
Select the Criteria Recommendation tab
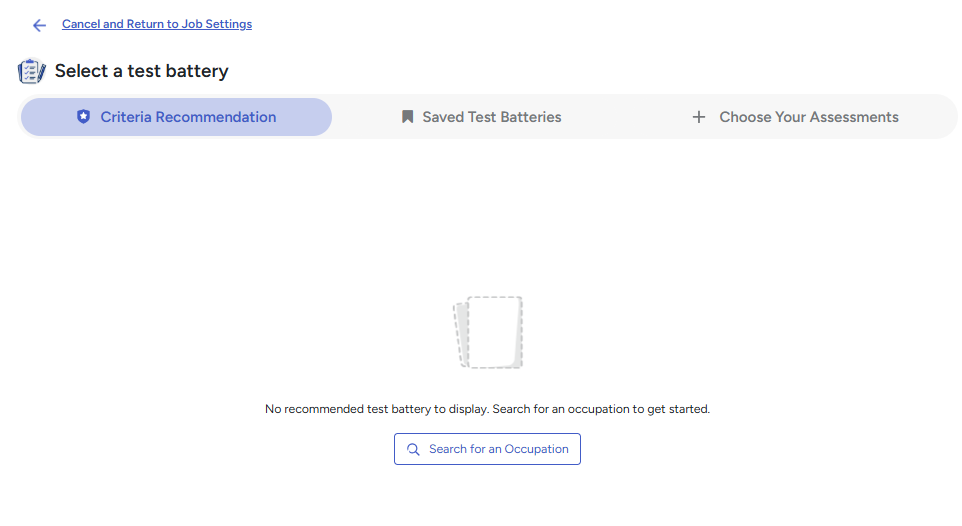(x=177, y=117)
